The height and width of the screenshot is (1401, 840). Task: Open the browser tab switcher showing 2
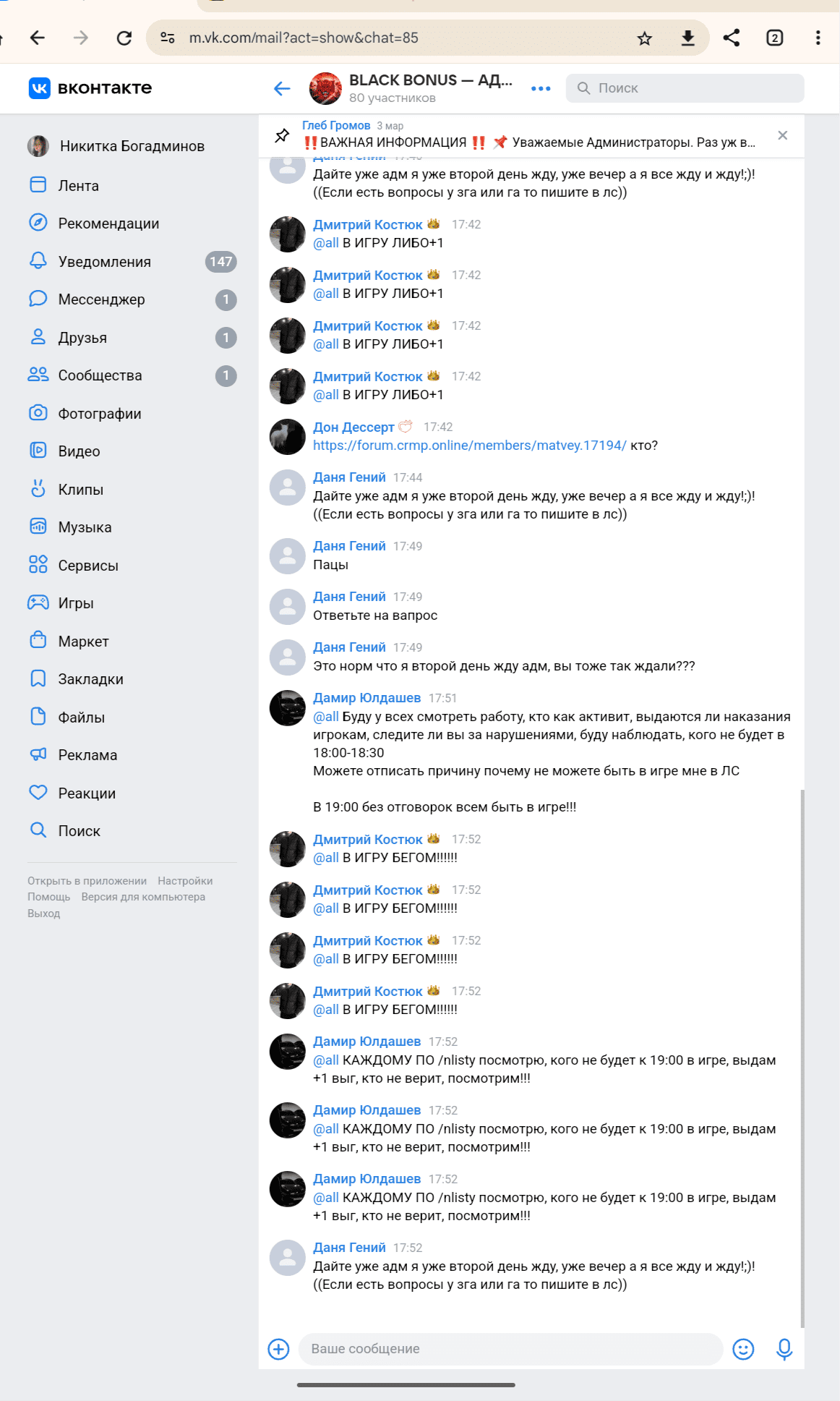[x=775, y=38]
